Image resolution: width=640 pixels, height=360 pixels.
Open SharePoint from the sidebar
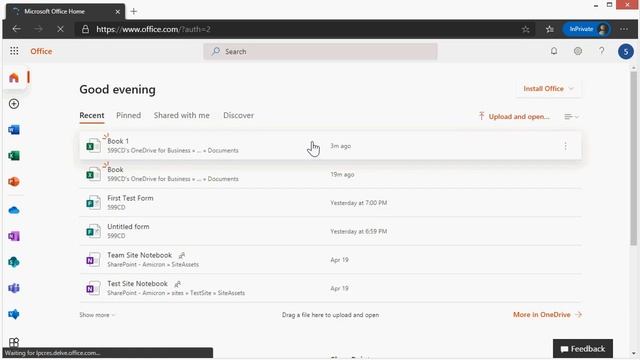pos(14,262)
